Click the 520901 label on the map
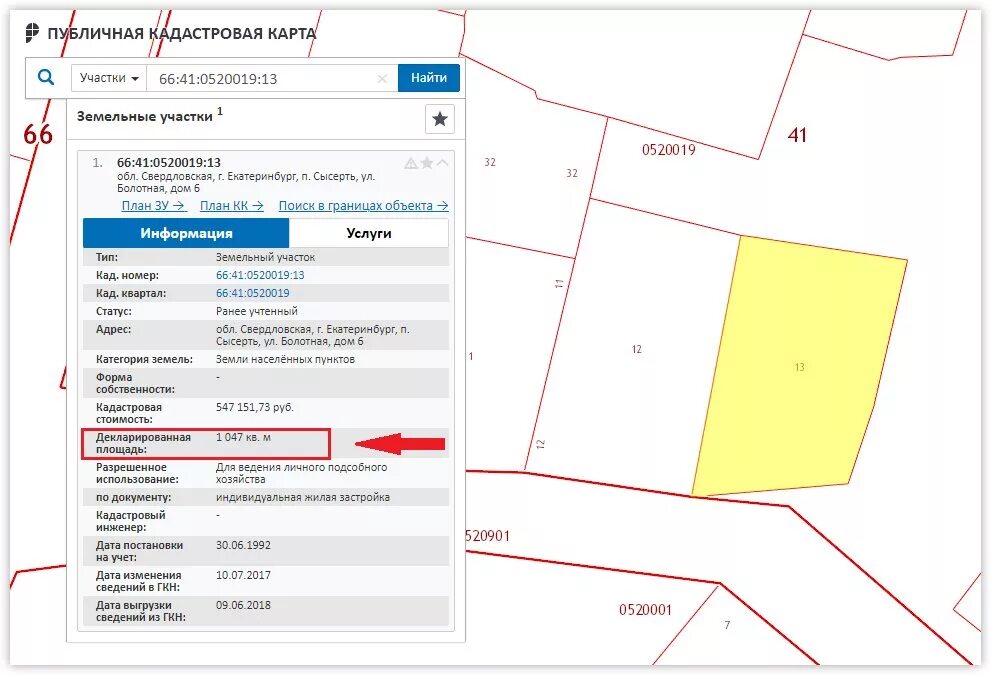Image resolution: width=991 pixels, height=675 pixels. pyautogui.click(x=488, y=536)
